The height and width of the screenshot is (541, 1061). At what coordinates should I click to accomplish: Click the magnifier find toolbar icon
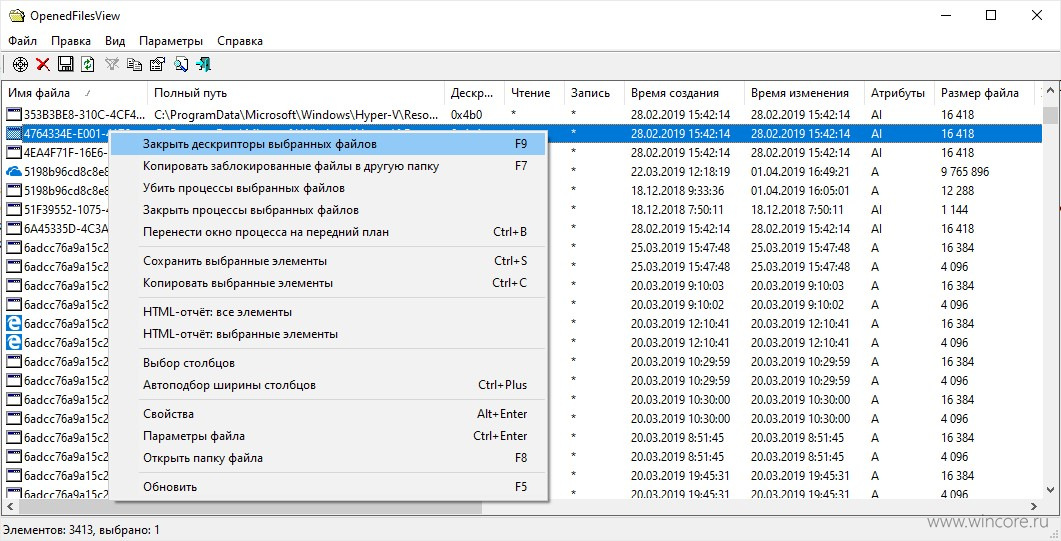(x=181, y=64)
